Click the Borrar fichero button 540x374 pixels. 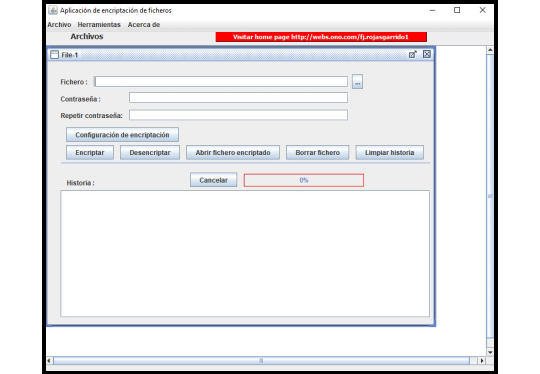(318, 153)
